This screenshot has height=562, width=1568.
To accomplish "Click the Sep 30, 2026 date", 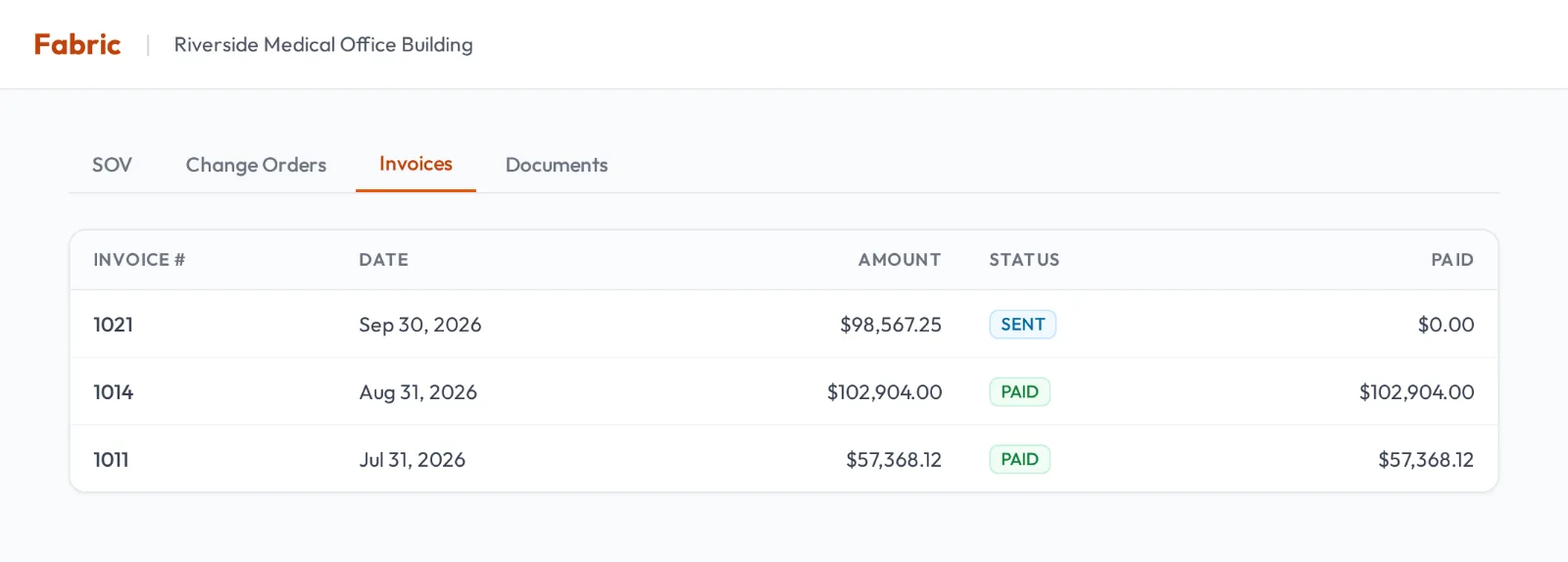I will point(420,325).
